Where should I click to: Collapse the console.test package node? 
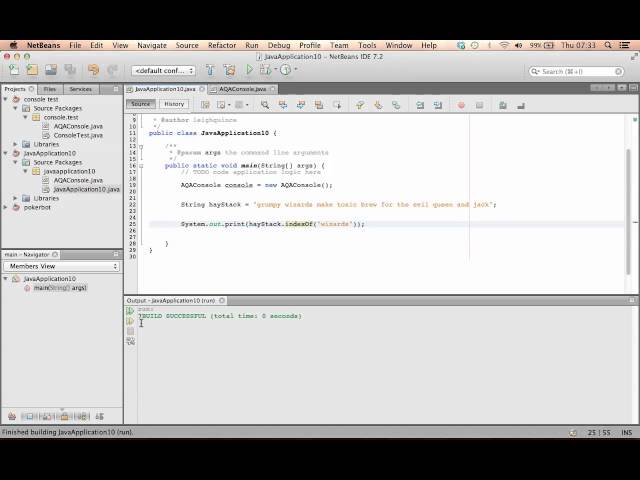25,117
